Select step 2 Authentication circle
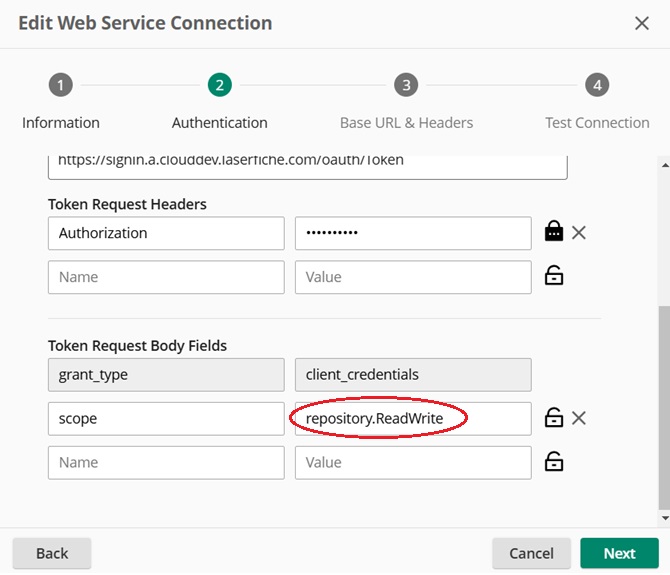 [219, 85]
